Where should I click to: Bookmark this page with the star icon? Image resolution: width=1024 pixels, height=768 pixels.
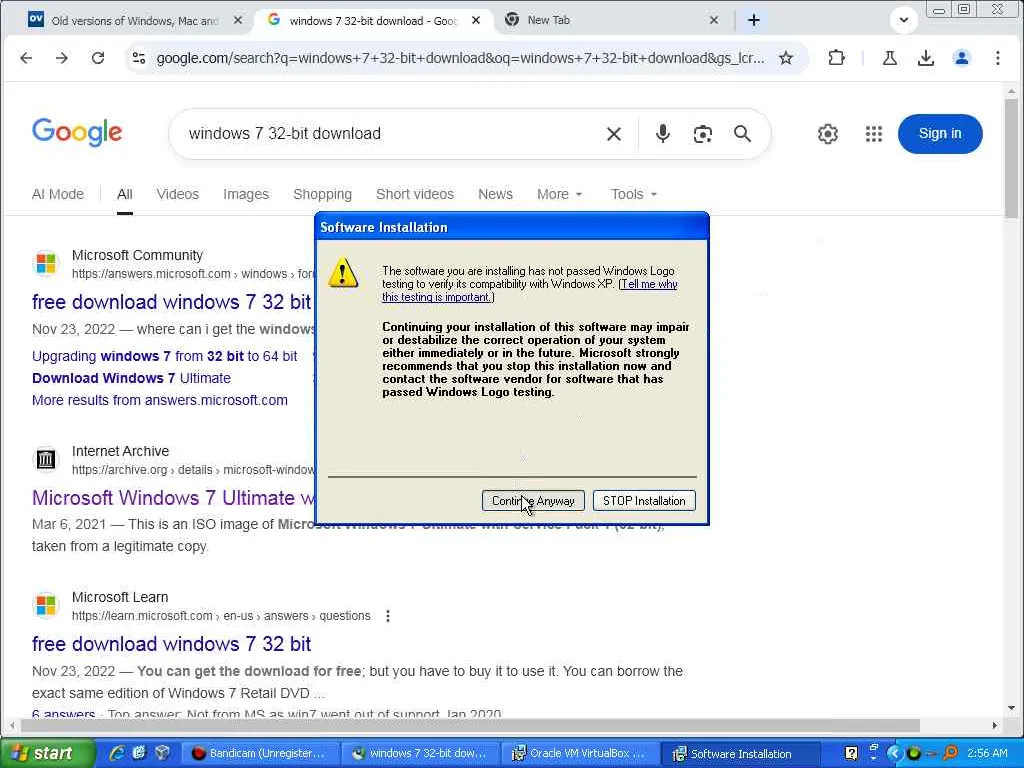pyautogui.click(x=786, y=58)
